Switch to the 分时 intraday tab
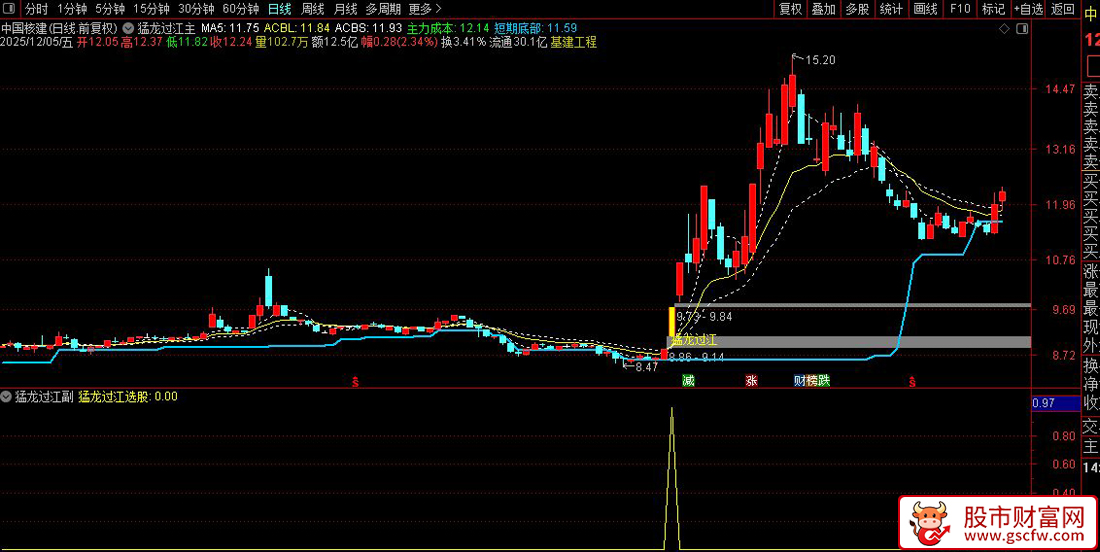The image size is (1100, 552). click(x=36, y=9)
